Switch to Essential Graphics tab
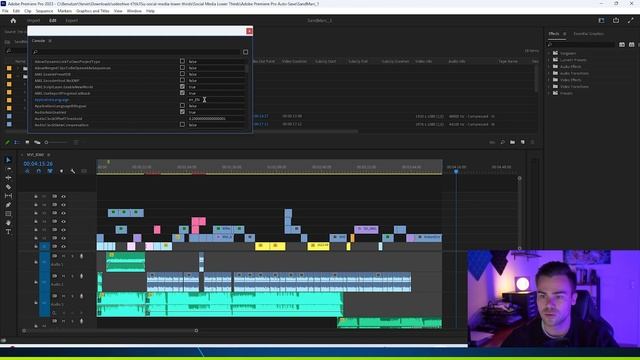 pyautogui.click(x=588, y=34)
